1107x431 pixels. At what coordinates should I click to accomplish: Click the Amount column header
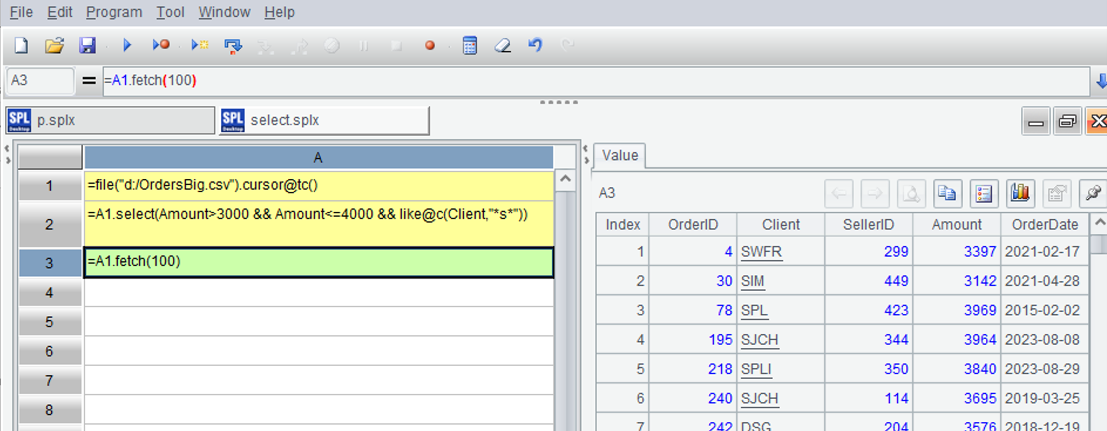click(957, 224)
